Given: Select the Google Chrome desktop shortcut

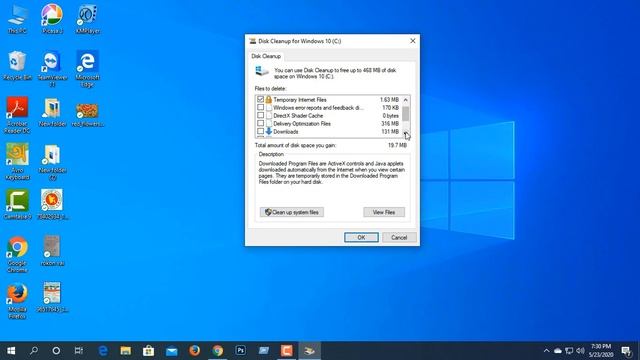Looking at the screenshot, I should coord(17,254).
